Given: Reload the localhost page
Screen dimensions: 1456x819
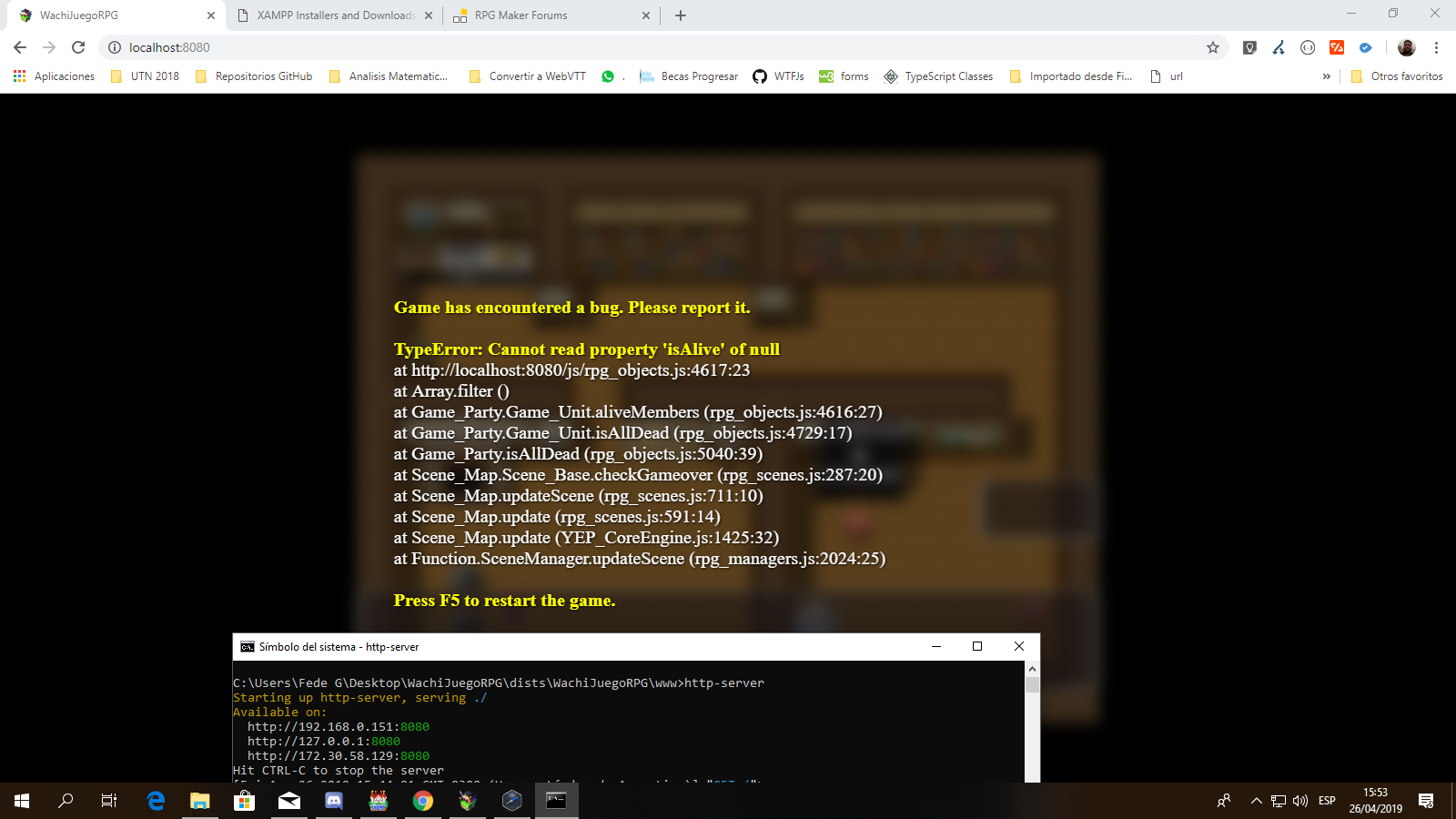Looking at the screenshot, I should coord(78,47).
